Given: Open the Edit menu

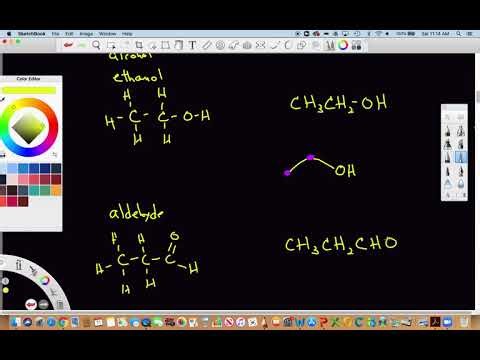Looking at the screenshot, I should 69,34.
